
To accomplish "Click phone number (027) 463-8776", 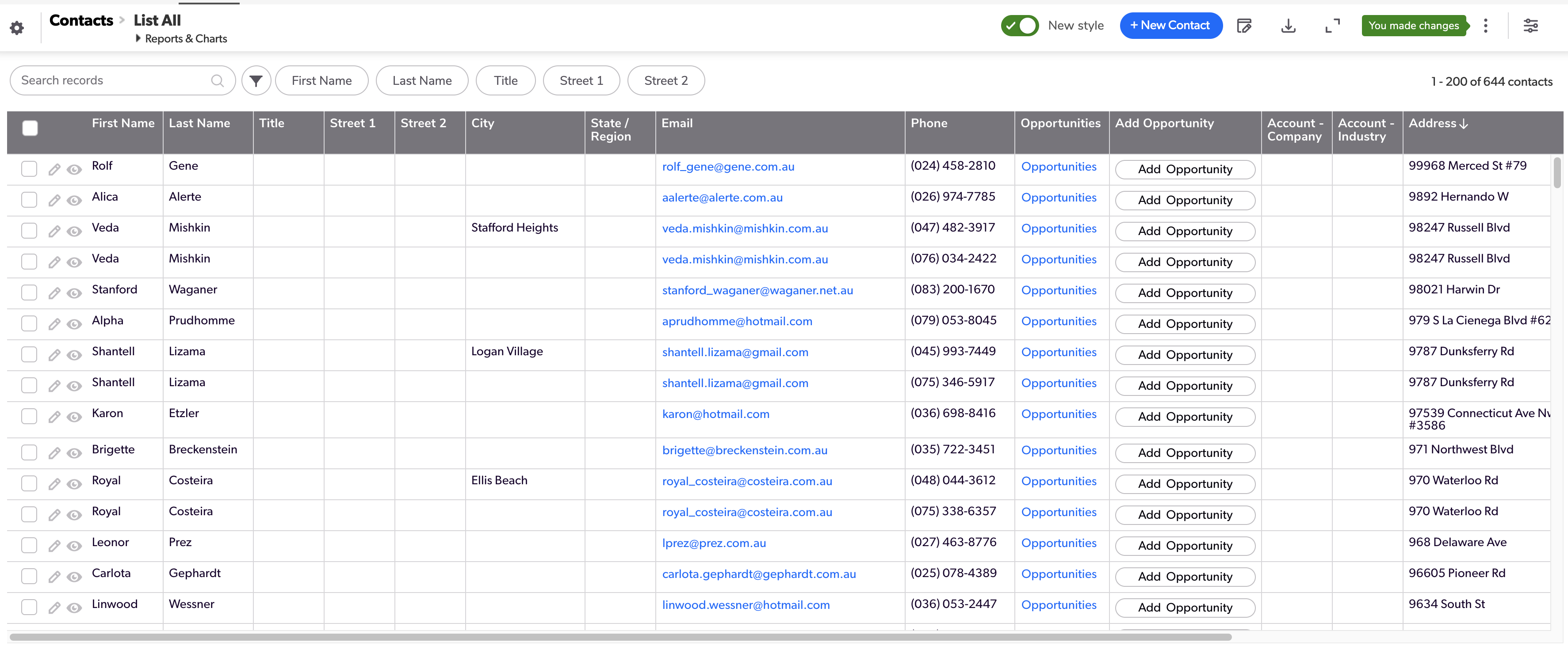I will (953, 543).
